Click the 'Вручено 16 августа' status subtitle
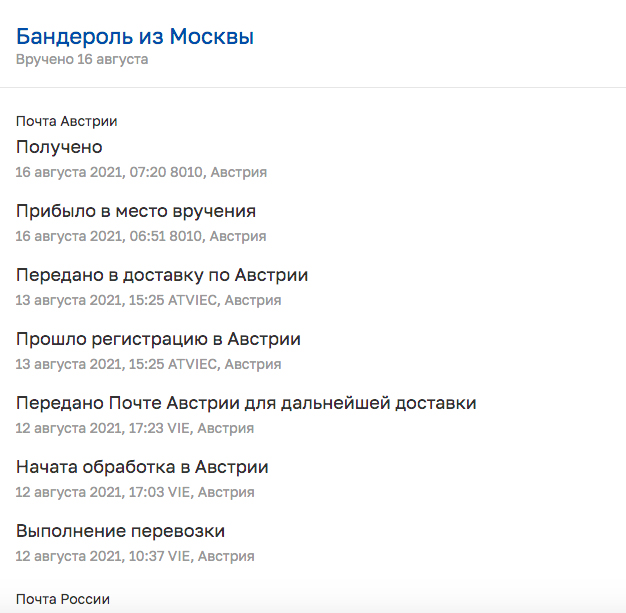Screen dimensions: 626x613 82,59
